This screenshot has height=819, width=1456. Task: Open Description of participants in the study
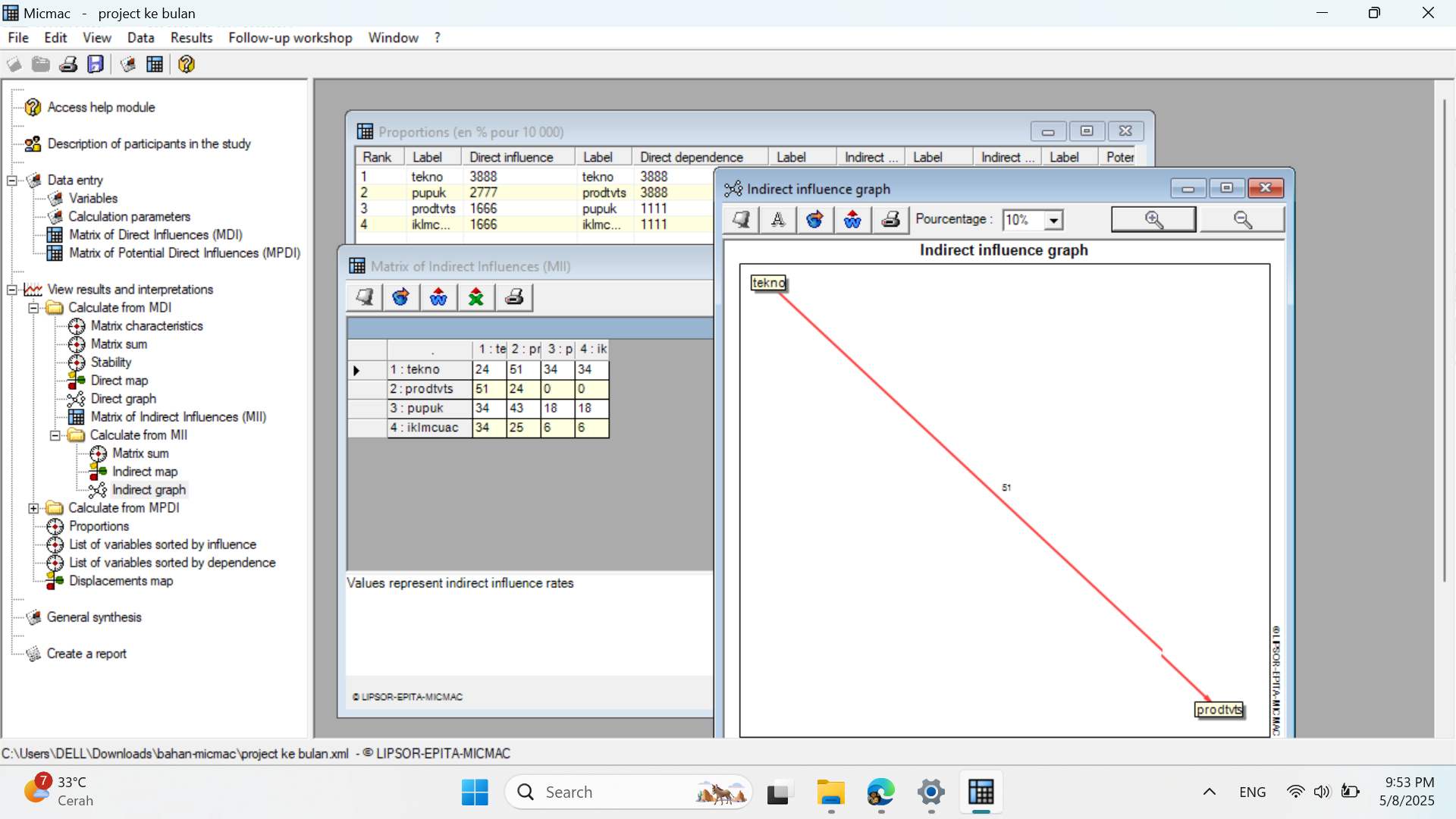(149, 144)
